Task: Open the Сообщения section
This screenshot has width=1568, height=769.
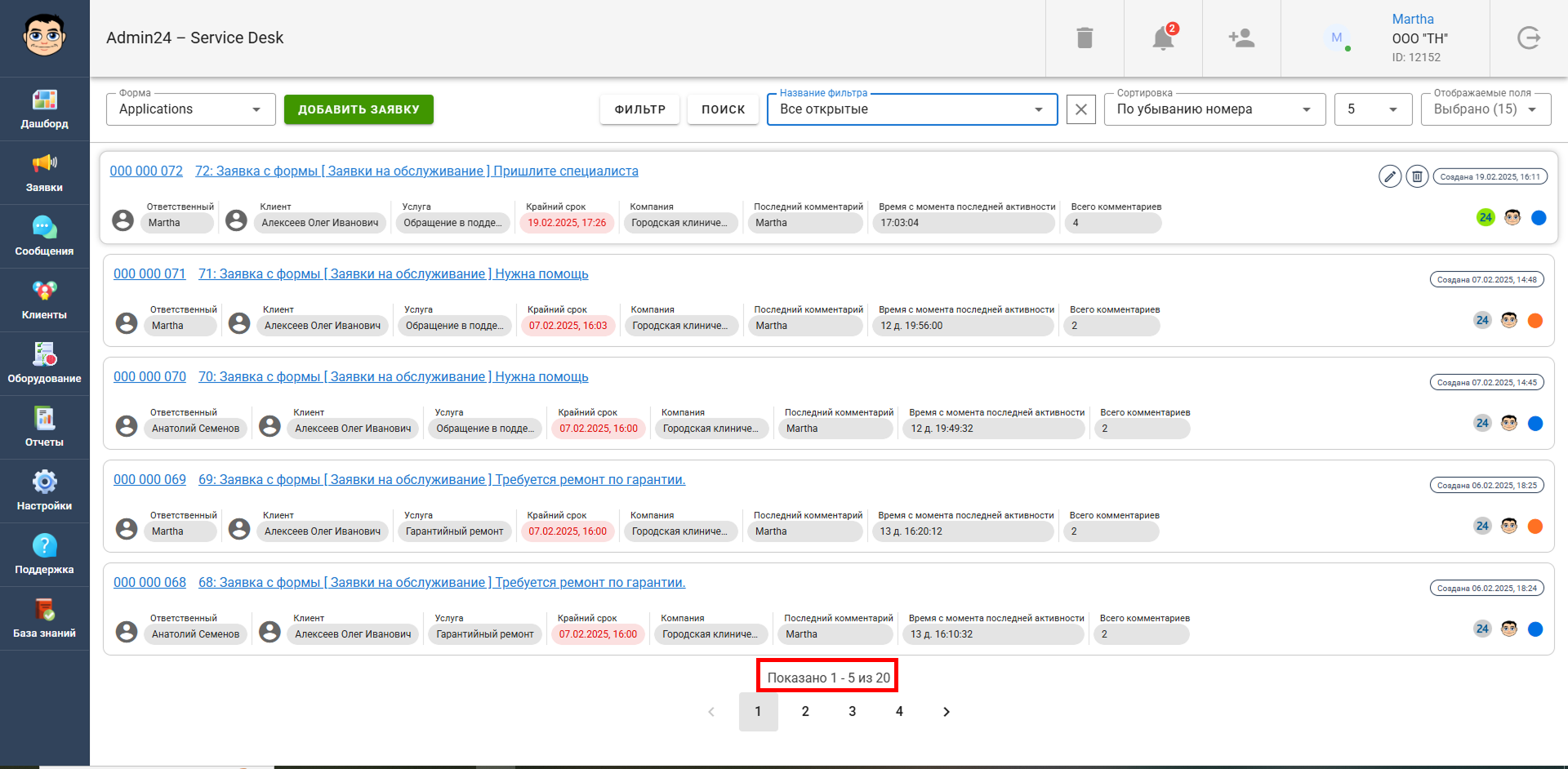Action: 44,237
